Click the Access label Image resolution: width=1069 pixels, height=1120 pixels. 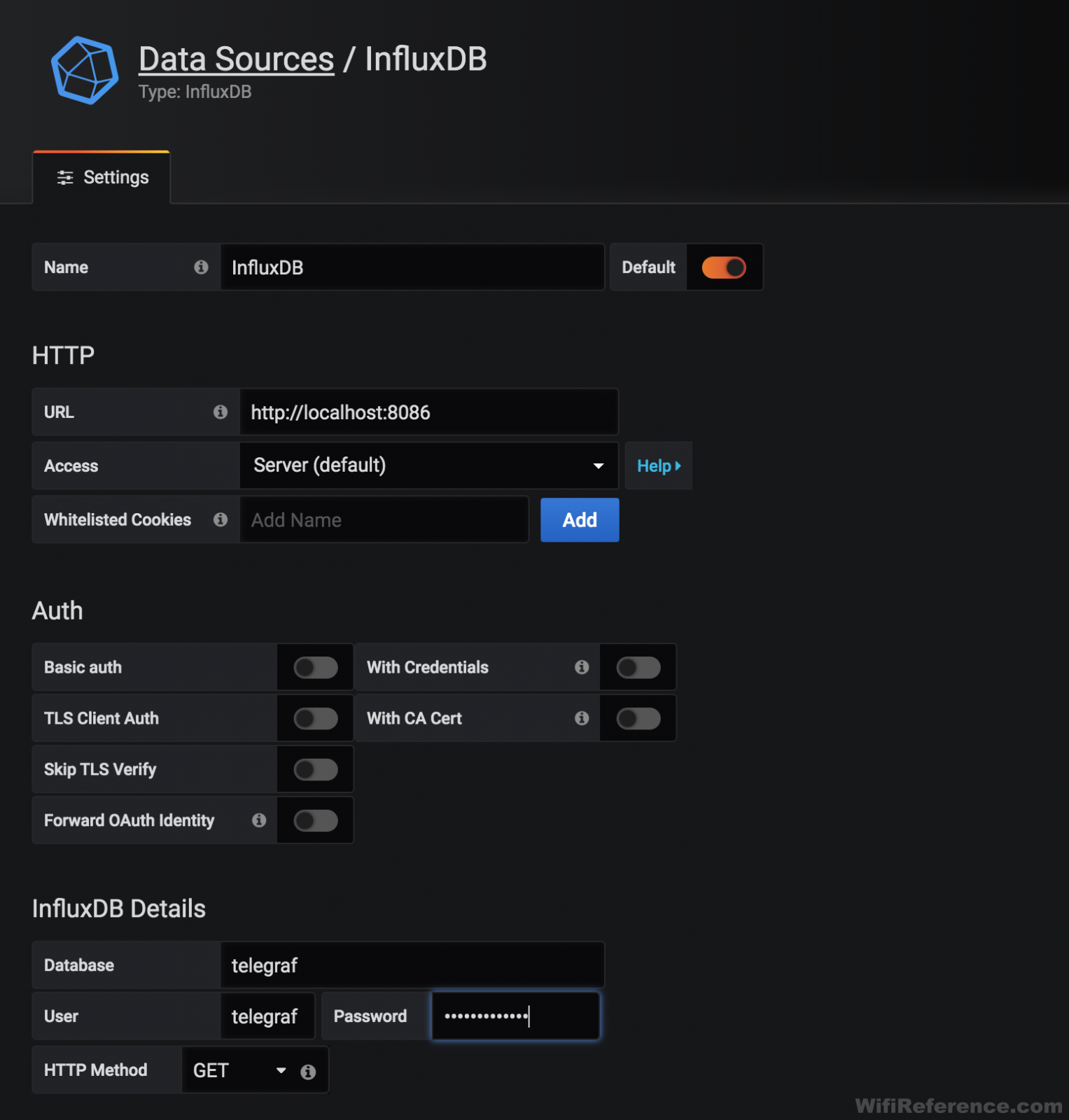pyautogui.click(x=71, y=466)
